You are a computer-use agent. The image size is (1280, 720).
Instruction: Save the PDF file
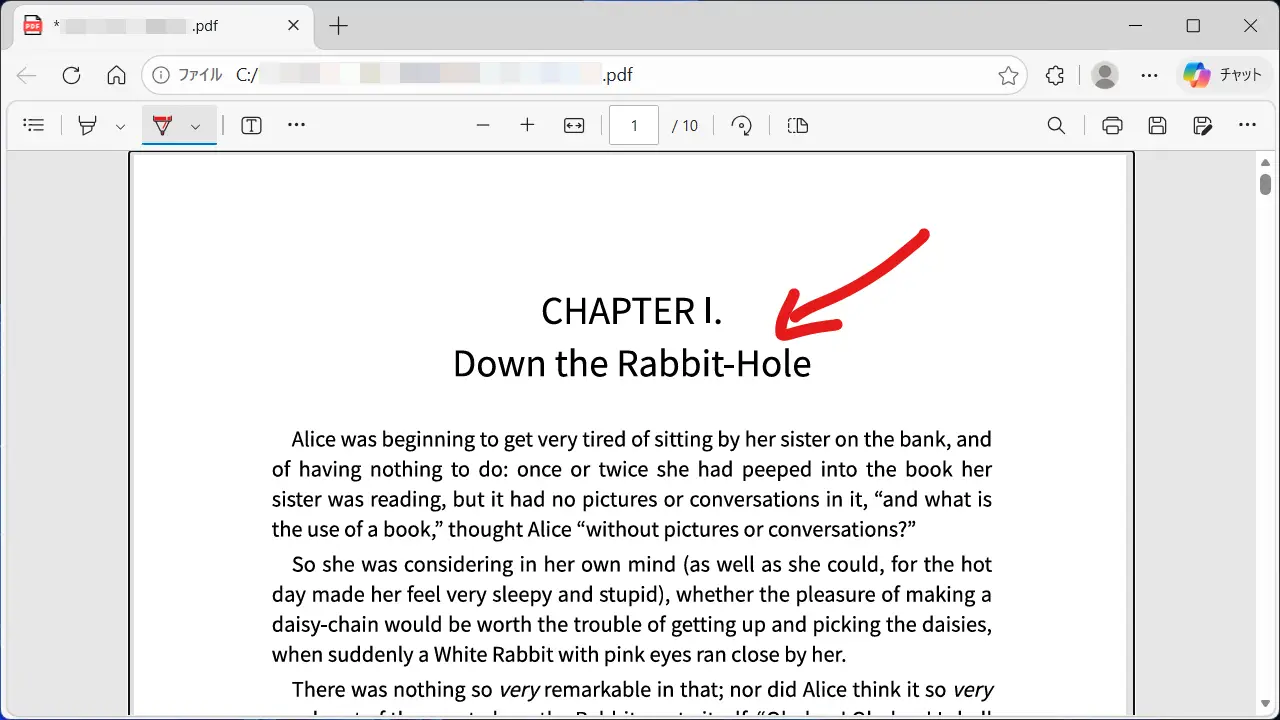1157,125
